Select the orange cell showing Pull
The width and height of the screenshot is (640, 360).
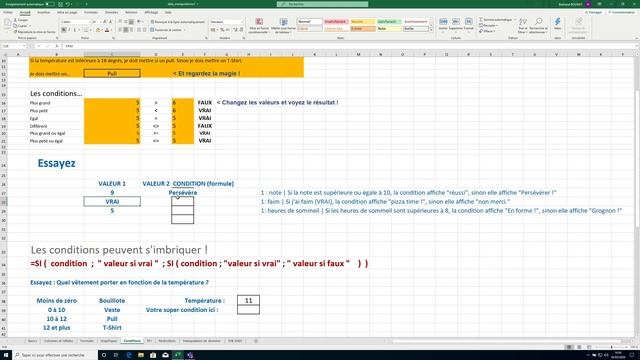coord(112,73)
